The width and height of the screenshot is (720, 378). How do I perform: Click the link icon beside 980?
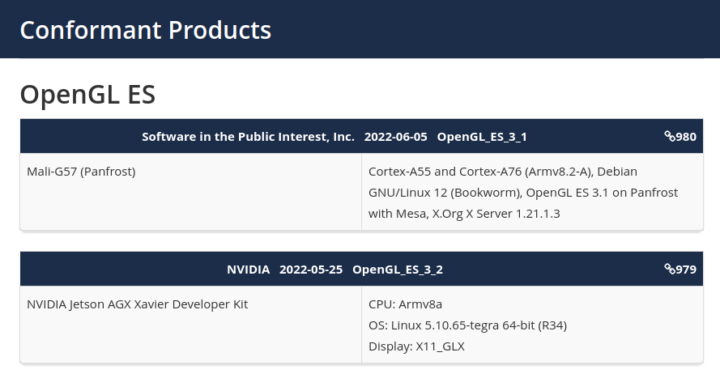pyautogui.click(x=669, y=136)
